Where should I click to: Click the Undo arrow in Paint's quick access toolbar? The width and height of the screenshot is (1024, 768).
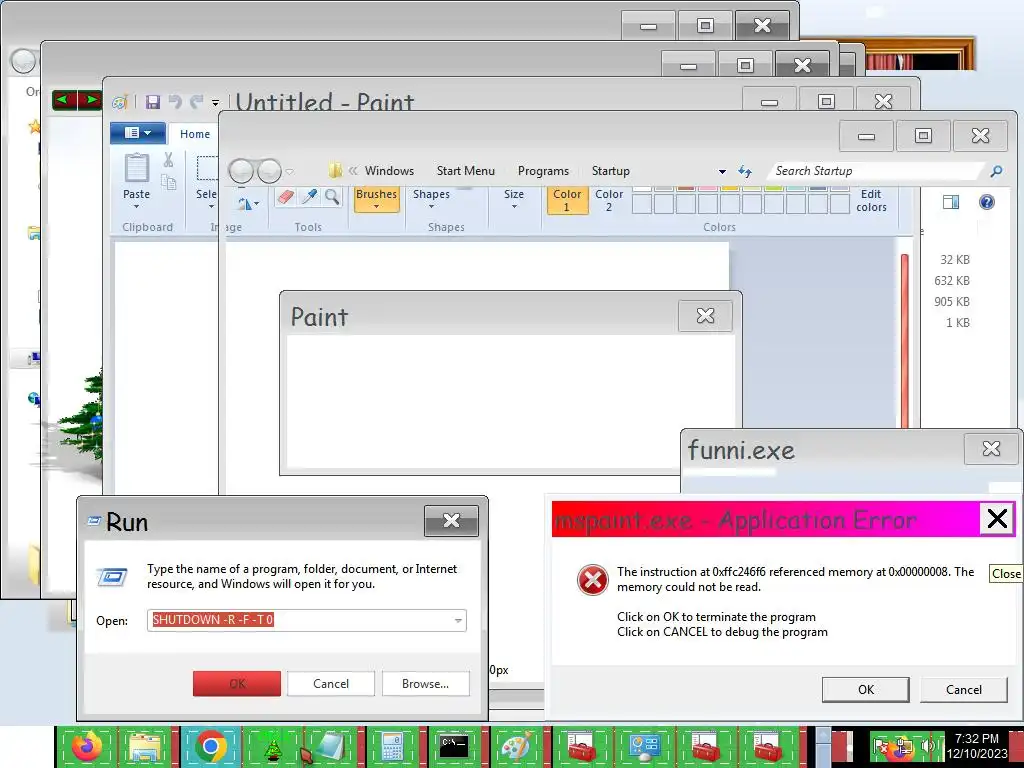coord(175,102)
